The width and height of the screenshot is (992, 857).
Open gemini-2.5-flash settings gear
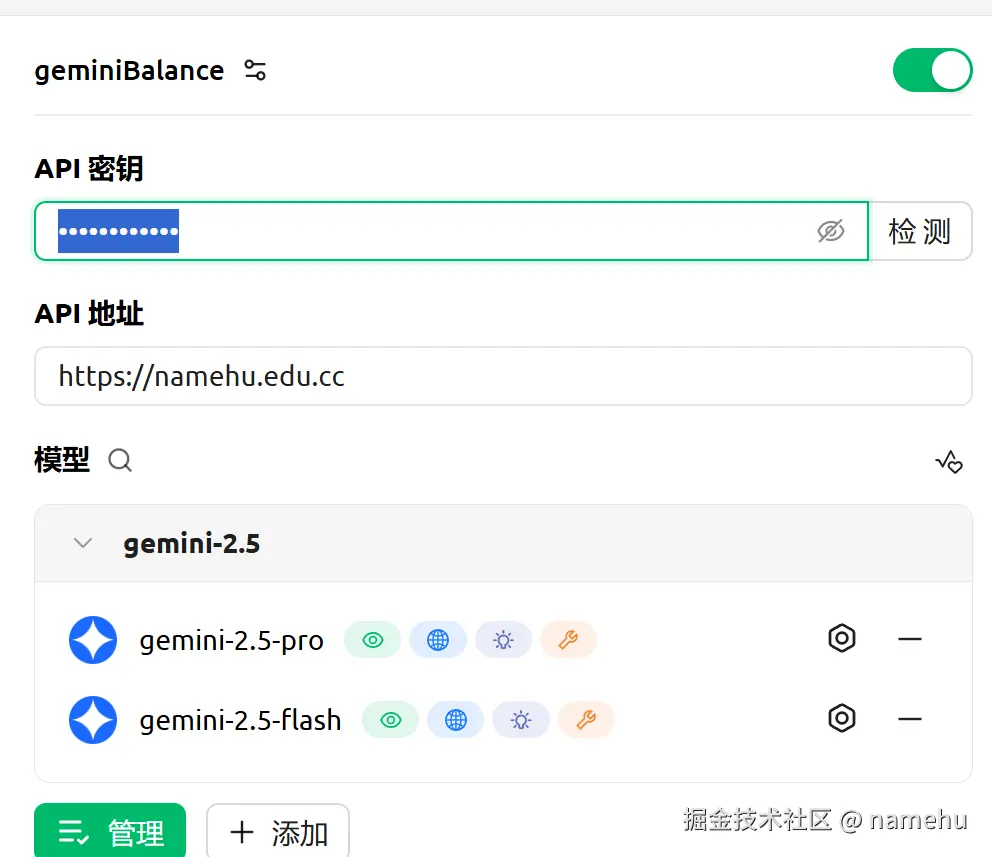(842, 718)
